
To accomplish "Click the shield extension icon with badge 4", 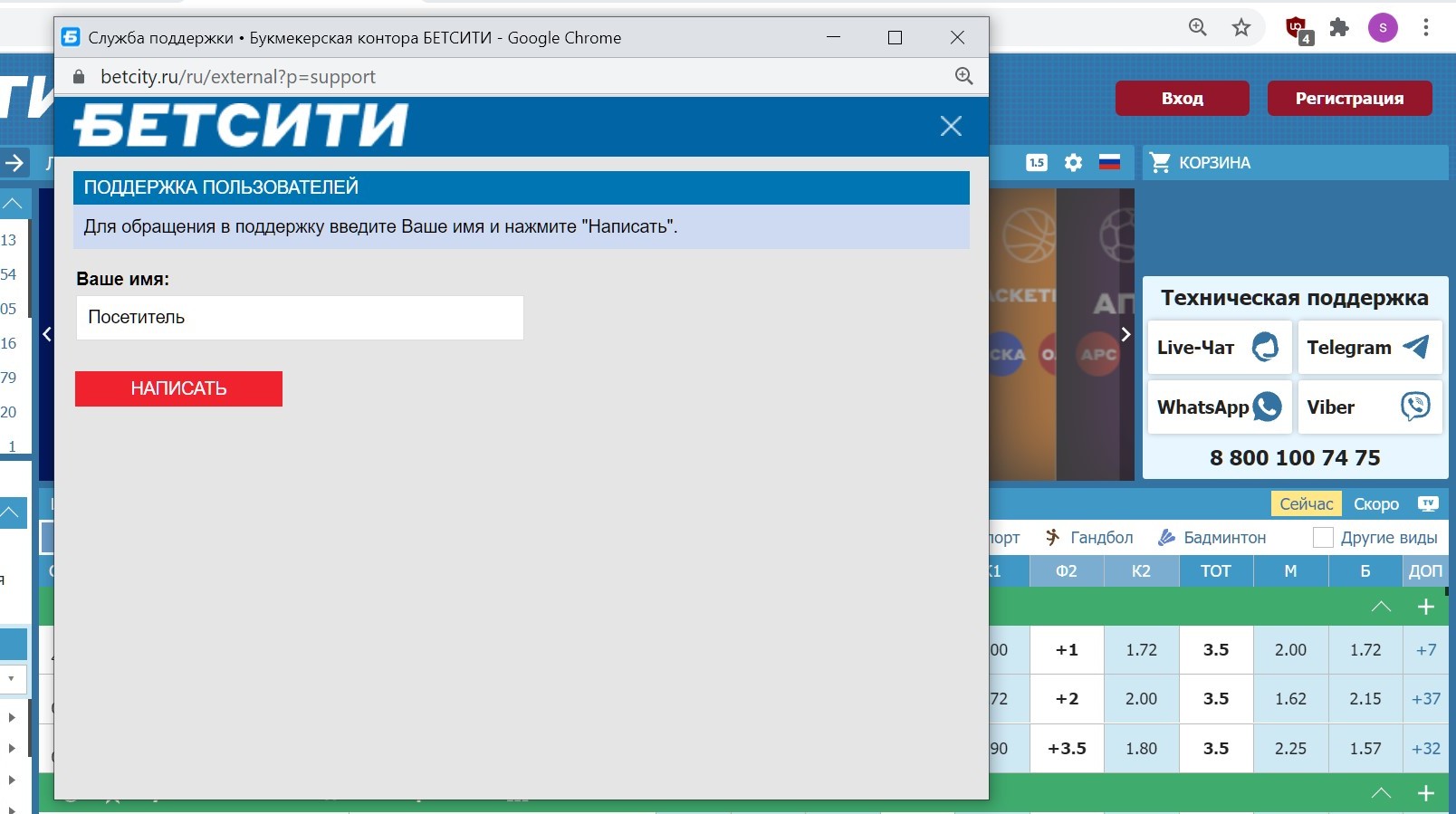I will pyautogui.click(x=1298, y=30).
